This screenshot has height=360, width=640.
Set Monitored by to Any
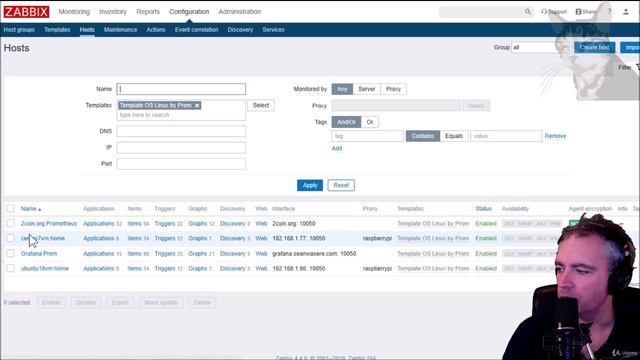tap(342, 89)
